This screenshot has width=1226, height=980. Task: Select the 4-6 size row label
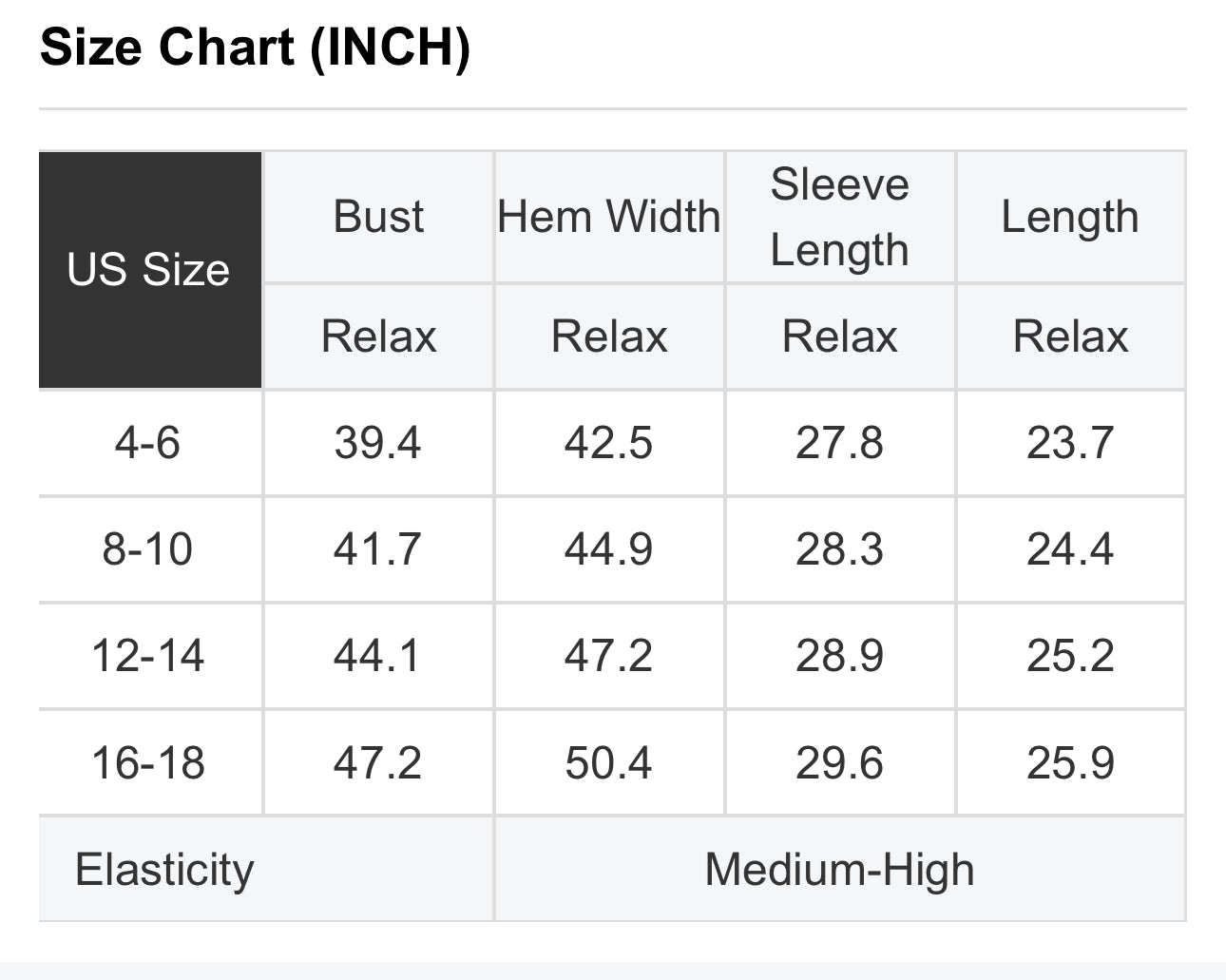point(148,443)
